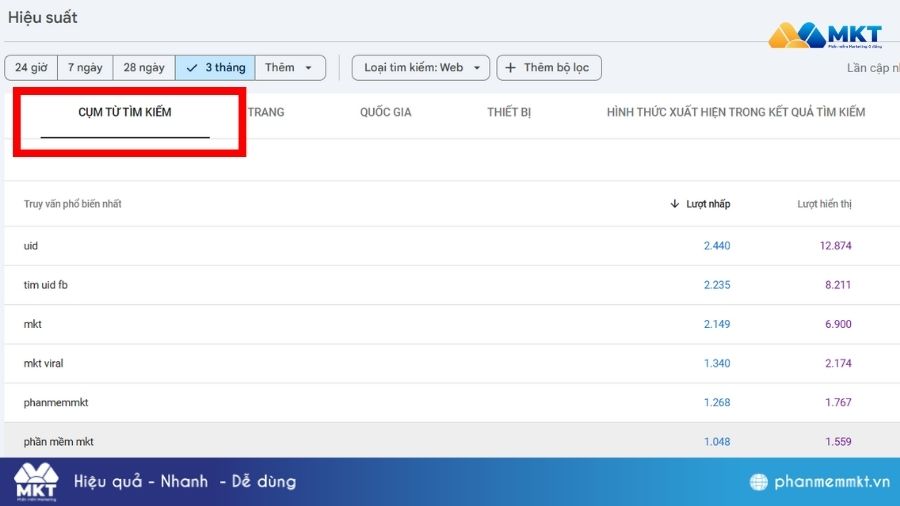Image resolution: width=900 pixels, height=506 pixels.
Task: Click the down arrow sort icon beside Lượt nhấp
Action: 674,204
